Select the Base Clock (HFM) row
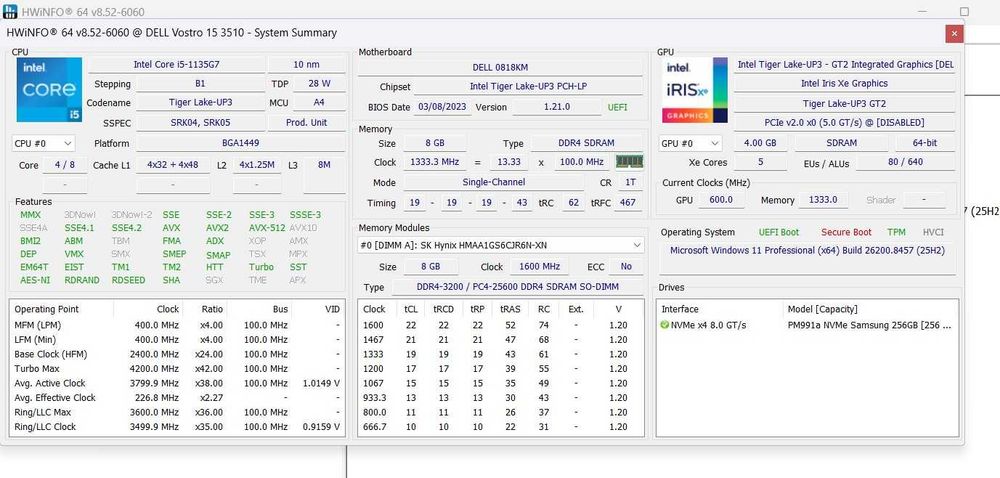This screenshot has height=478, width=1000. tap(177, 354)
